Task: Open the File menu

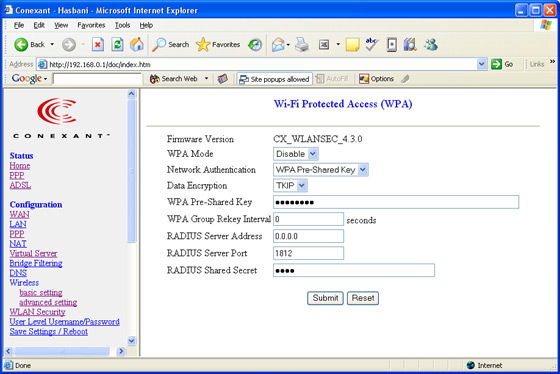Action: pos(19,25)
